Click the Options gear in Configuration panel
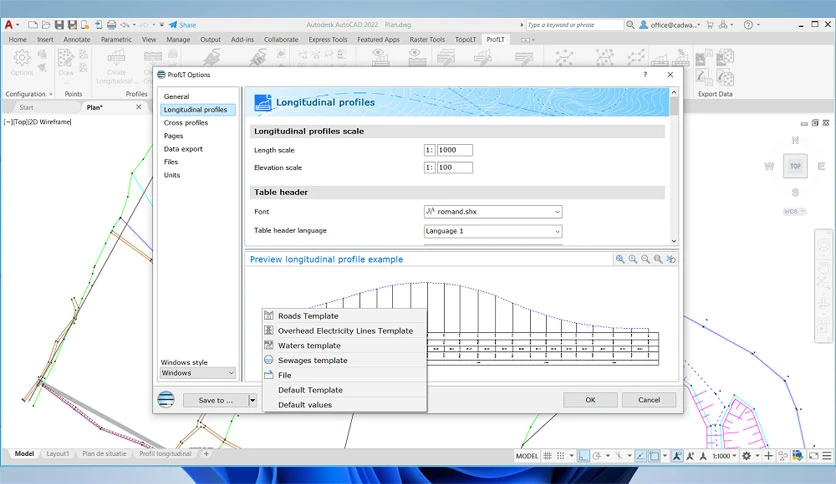 (x=22, y=62)
